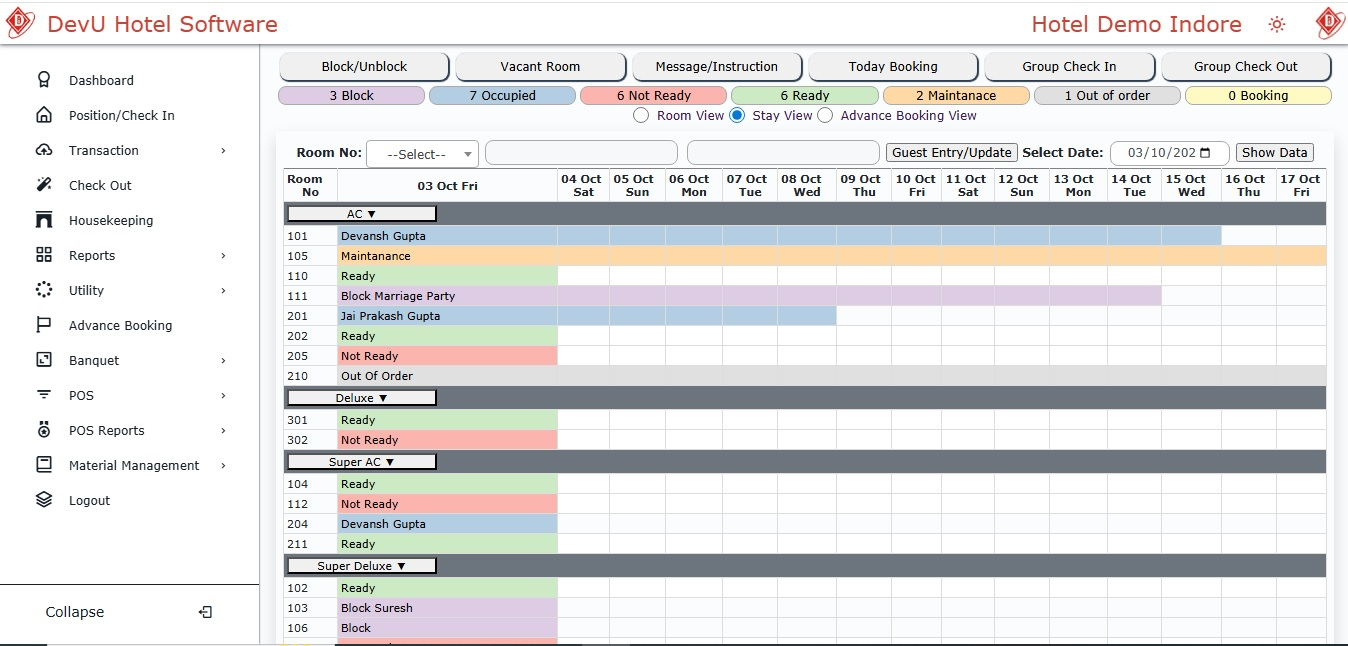Select the Room View radio button

tap(641, 116)
